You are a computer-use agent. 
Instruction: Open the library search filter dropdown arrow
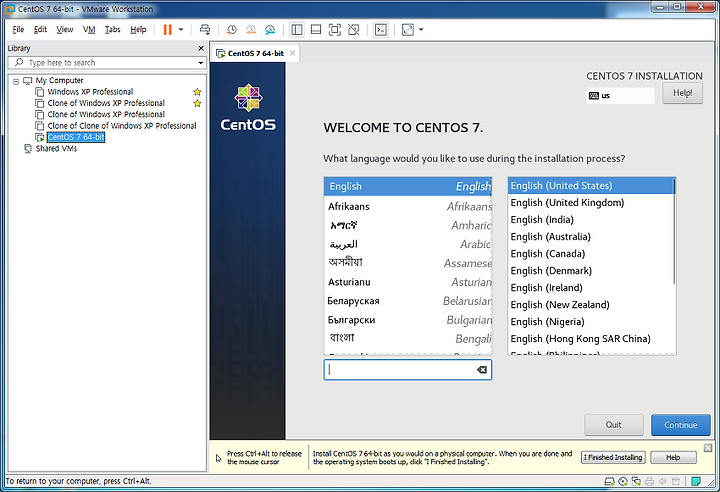tap(201, 63)
